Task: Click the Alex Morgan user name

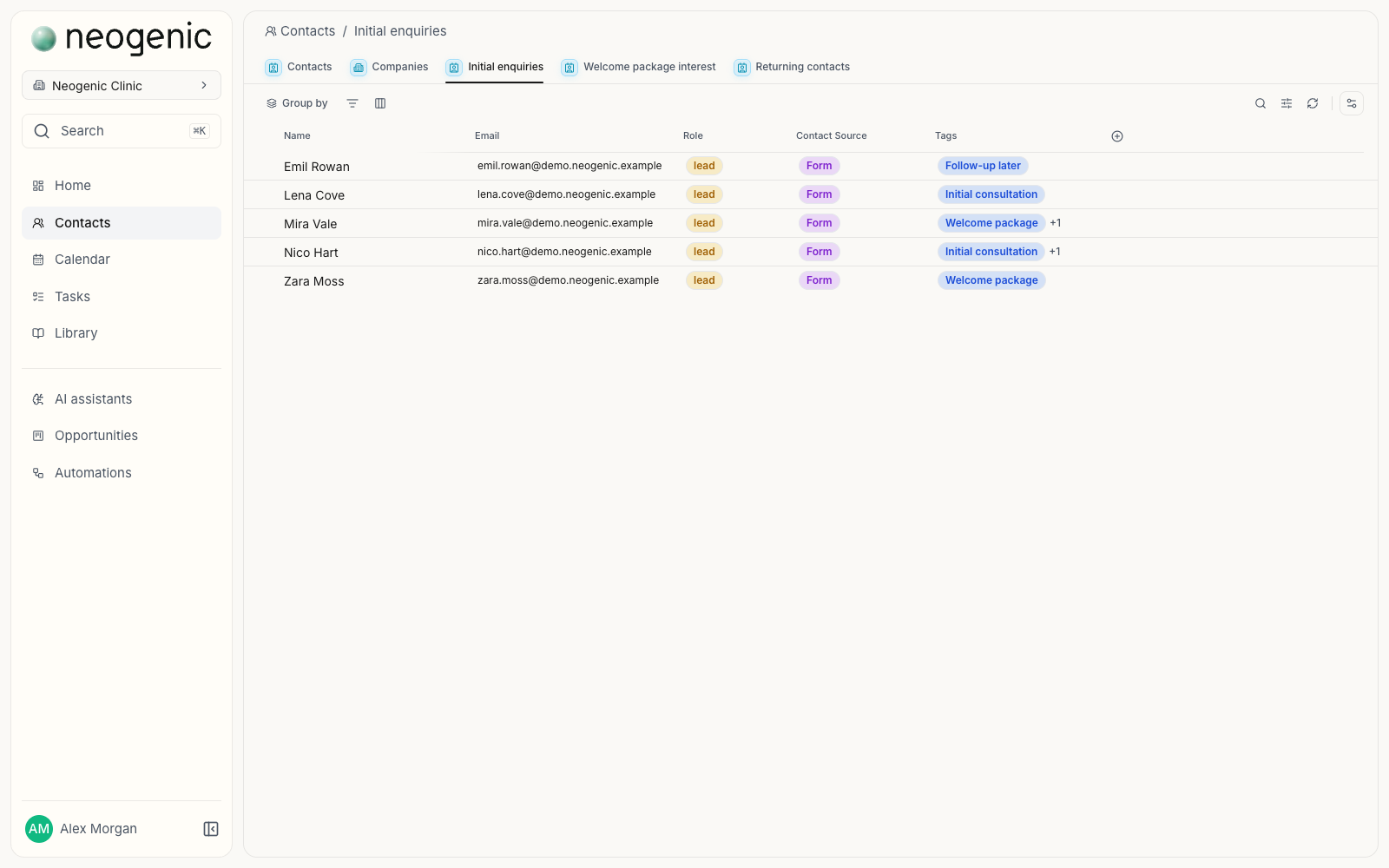Action: (x=98, y=829)
